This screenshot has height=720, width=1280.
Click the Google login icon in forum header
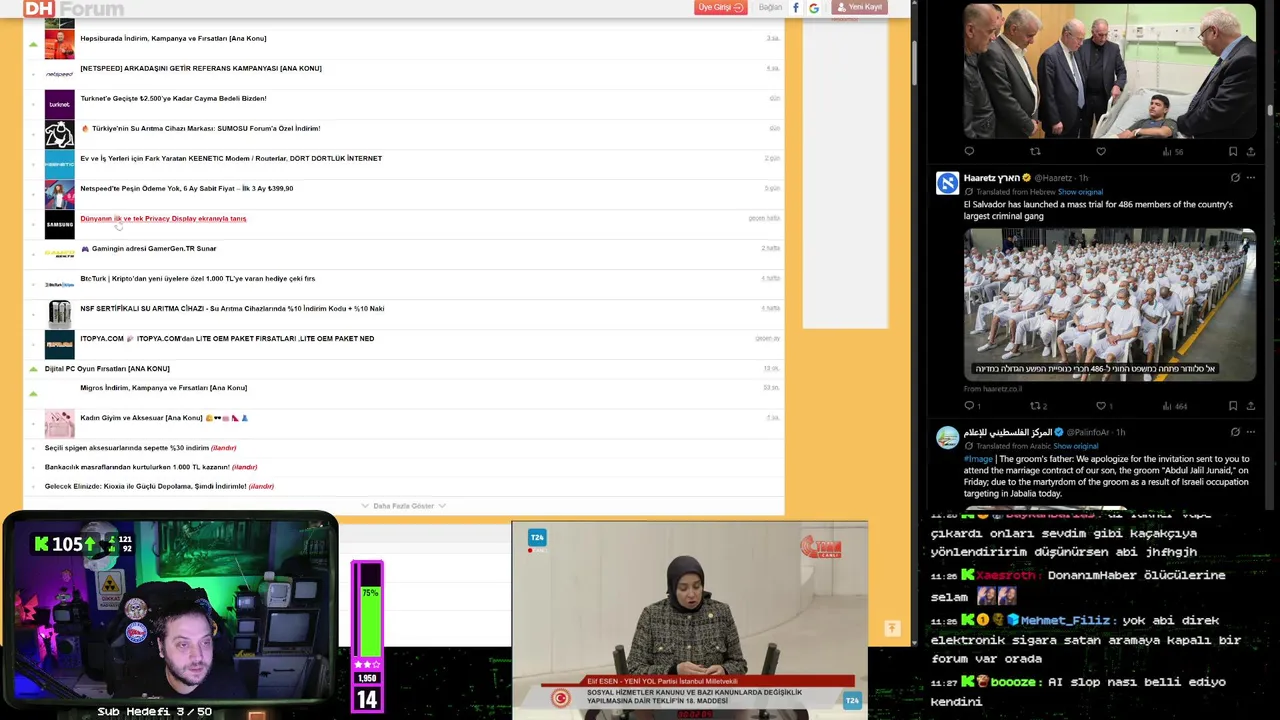click(814, 8)
